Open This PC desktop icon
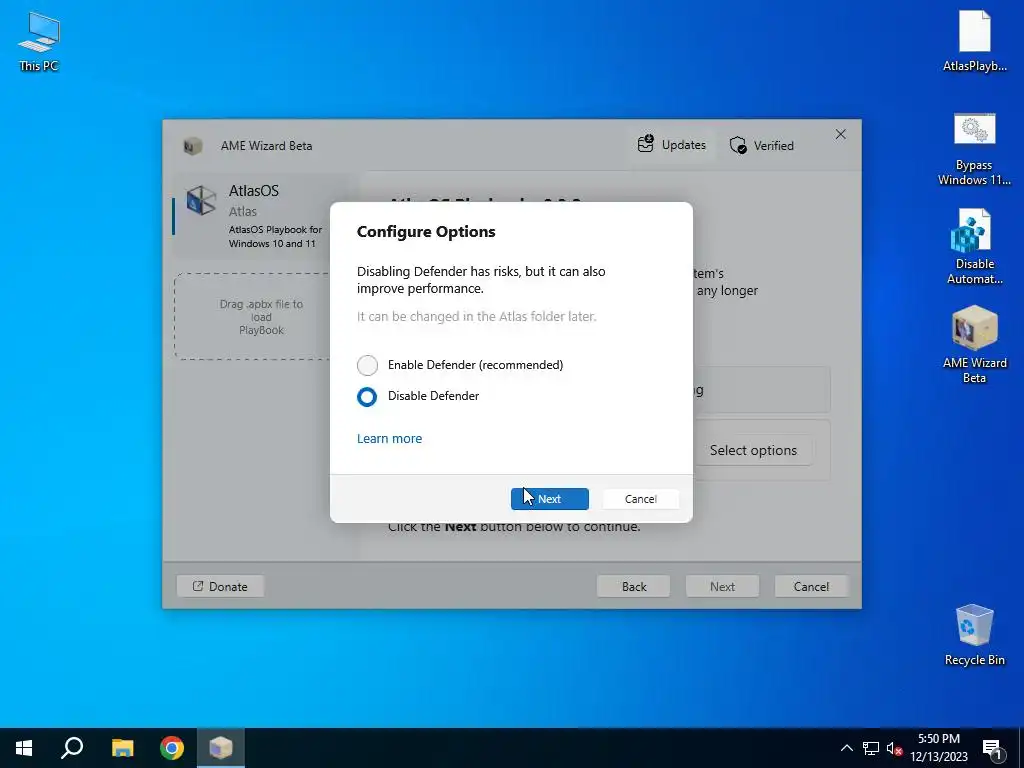This screenshot has height=768, width=1024. 39,42
